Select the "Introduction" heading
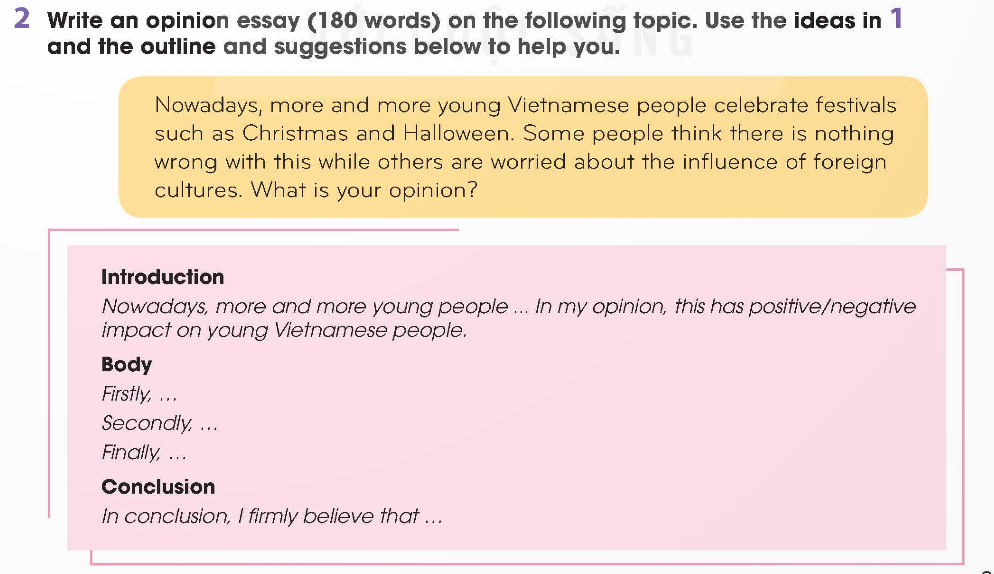Image resolution: width=994 pixels, height=574 pixels. 162,277
